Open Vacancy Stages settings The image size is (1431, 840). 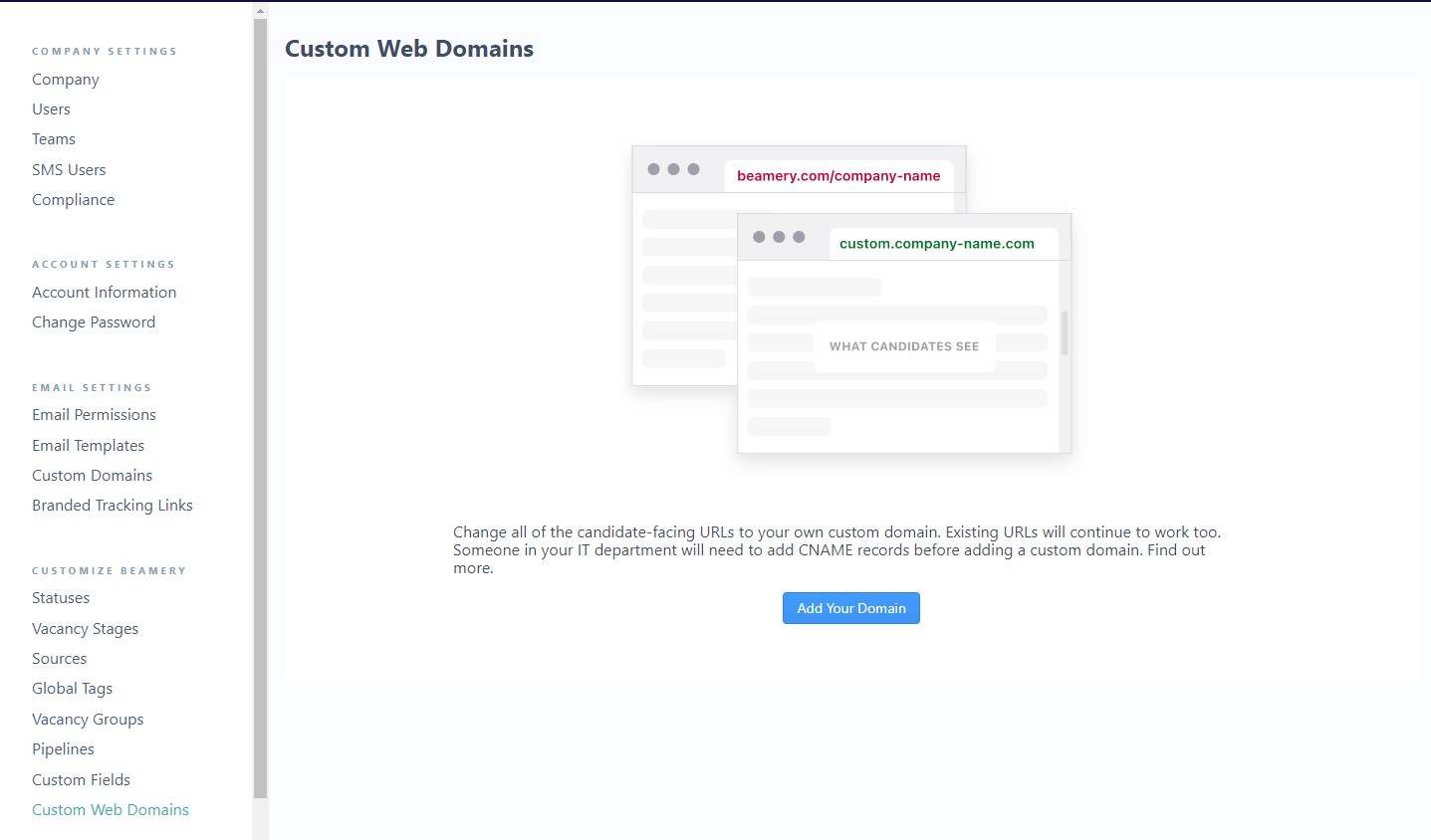click(x=85, y=629)
